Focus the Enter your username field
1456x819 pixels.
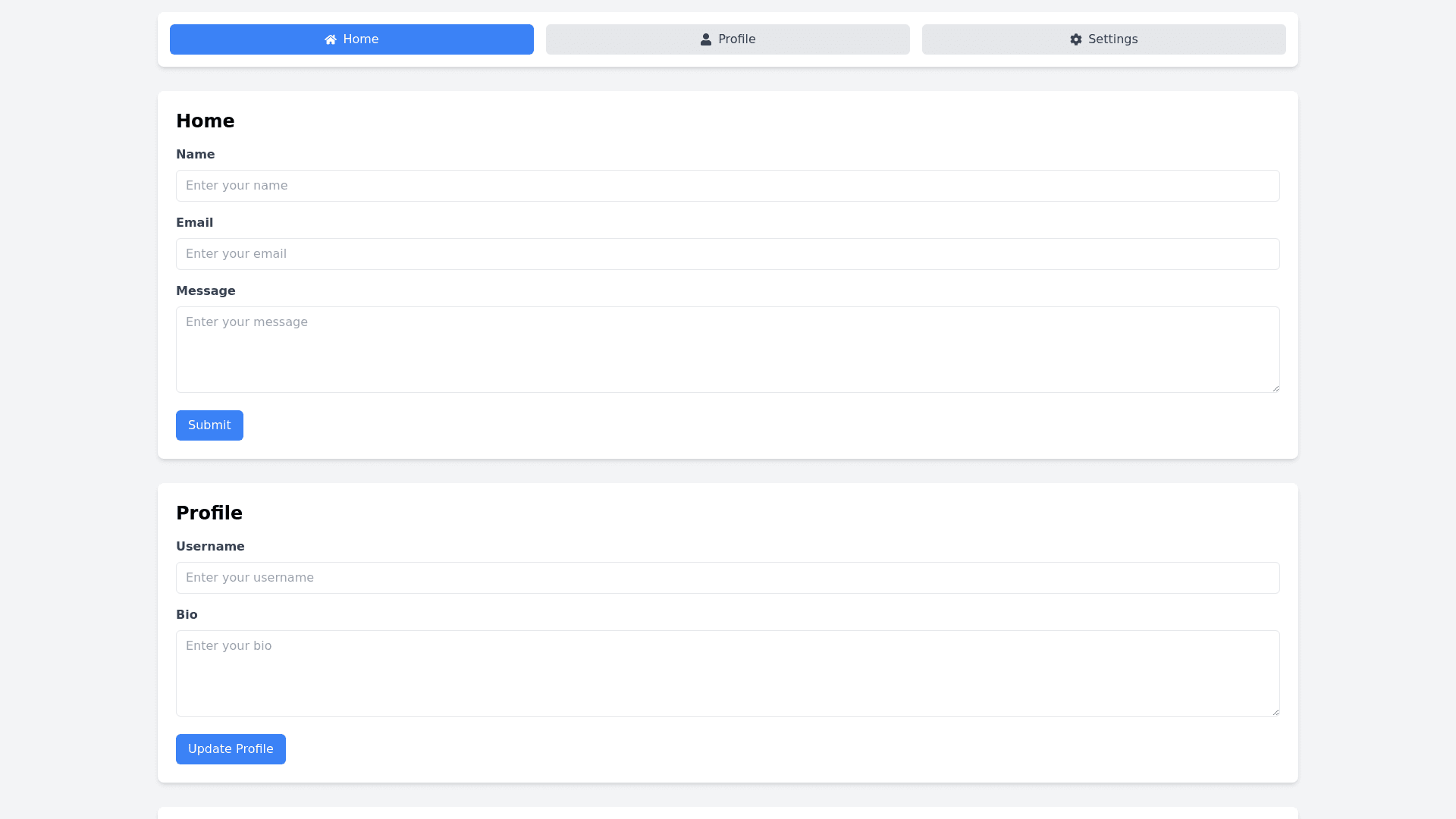pos(727,577)
